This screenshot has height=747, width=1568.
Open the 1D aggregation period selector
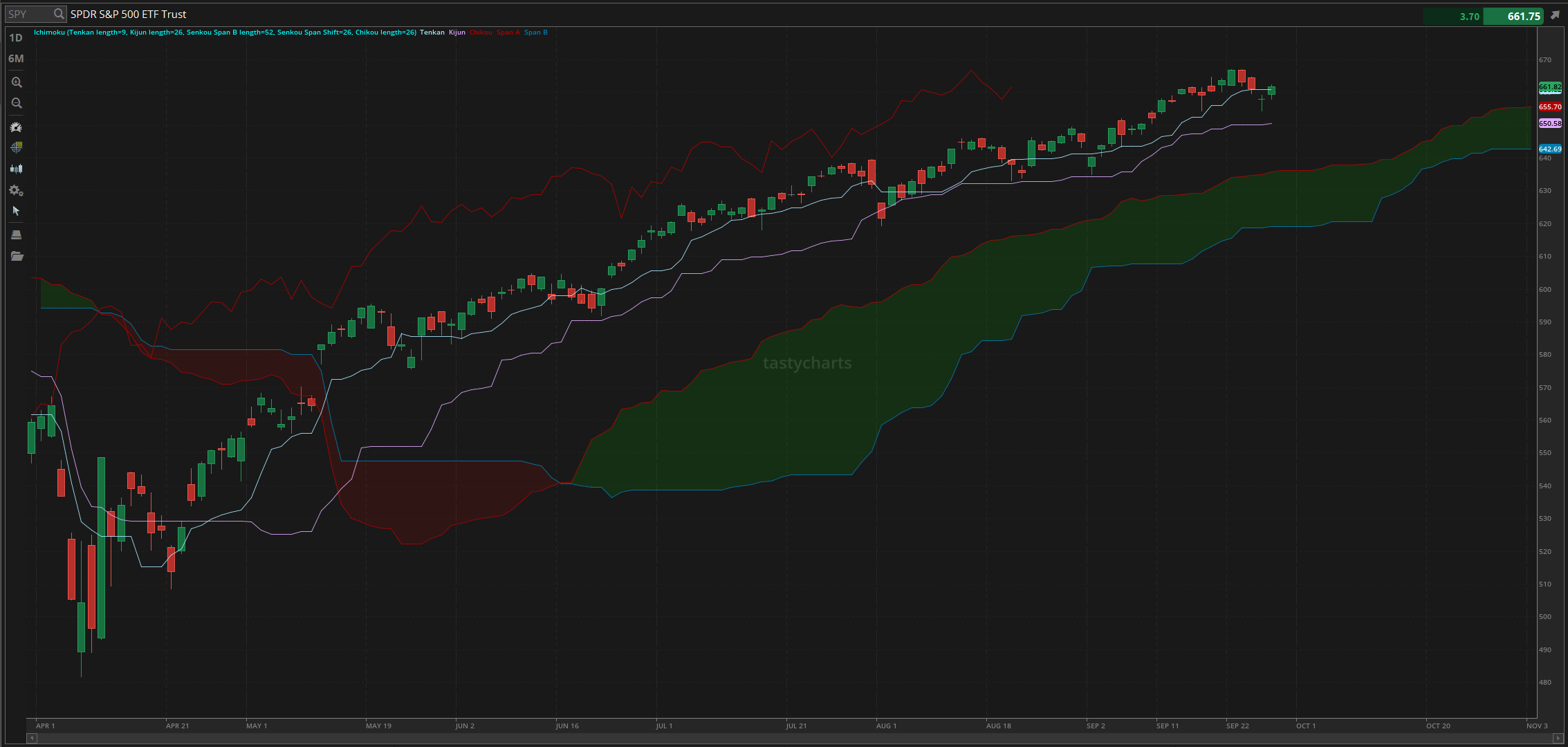click(15, 38)
